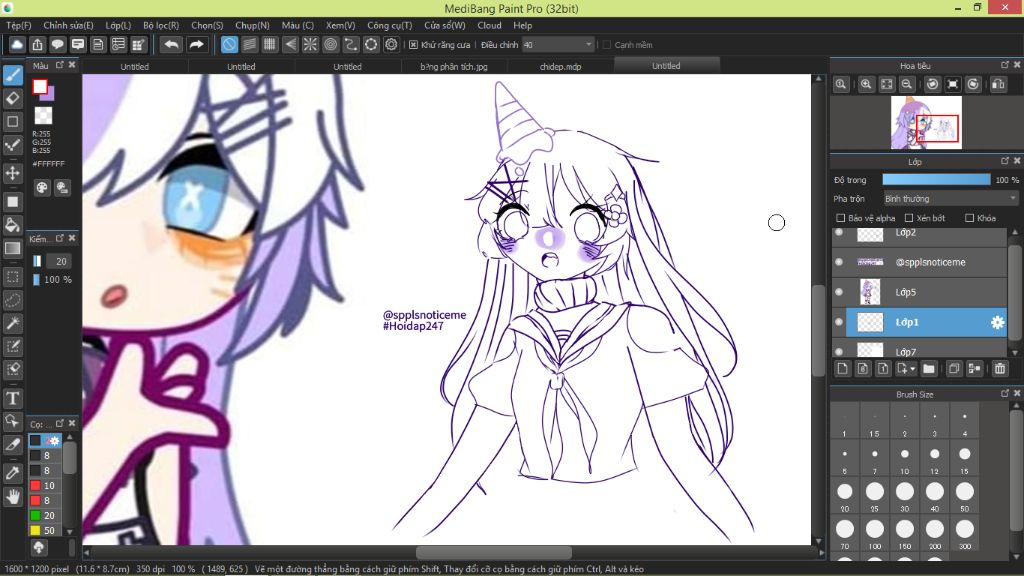Click the navigator preview thumbnail
This screenshot has height=576, width=1024.
coord(926,123)
